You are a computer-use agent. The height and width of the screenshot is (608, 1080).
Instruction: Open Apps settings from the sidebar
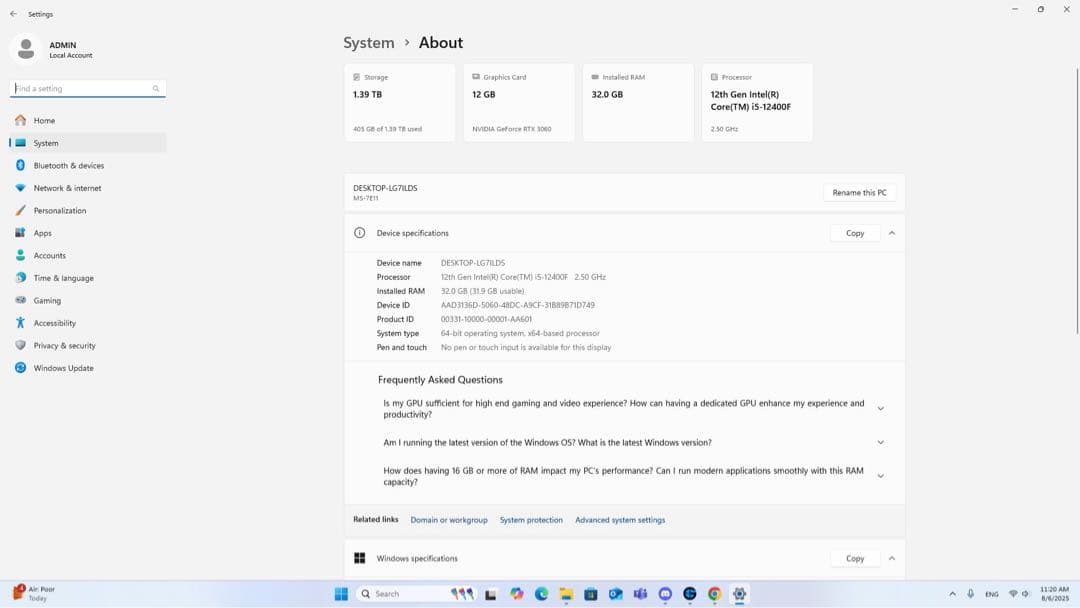(x=41, y=232)
